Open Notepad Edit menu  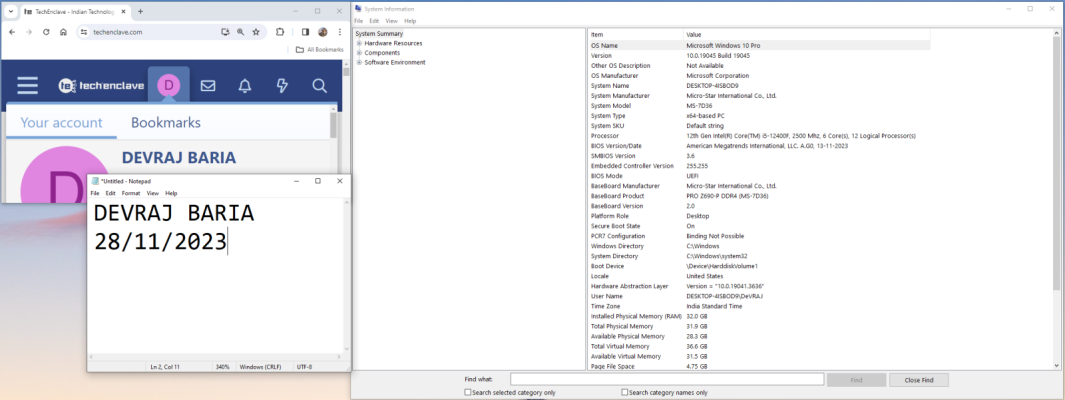110,194
